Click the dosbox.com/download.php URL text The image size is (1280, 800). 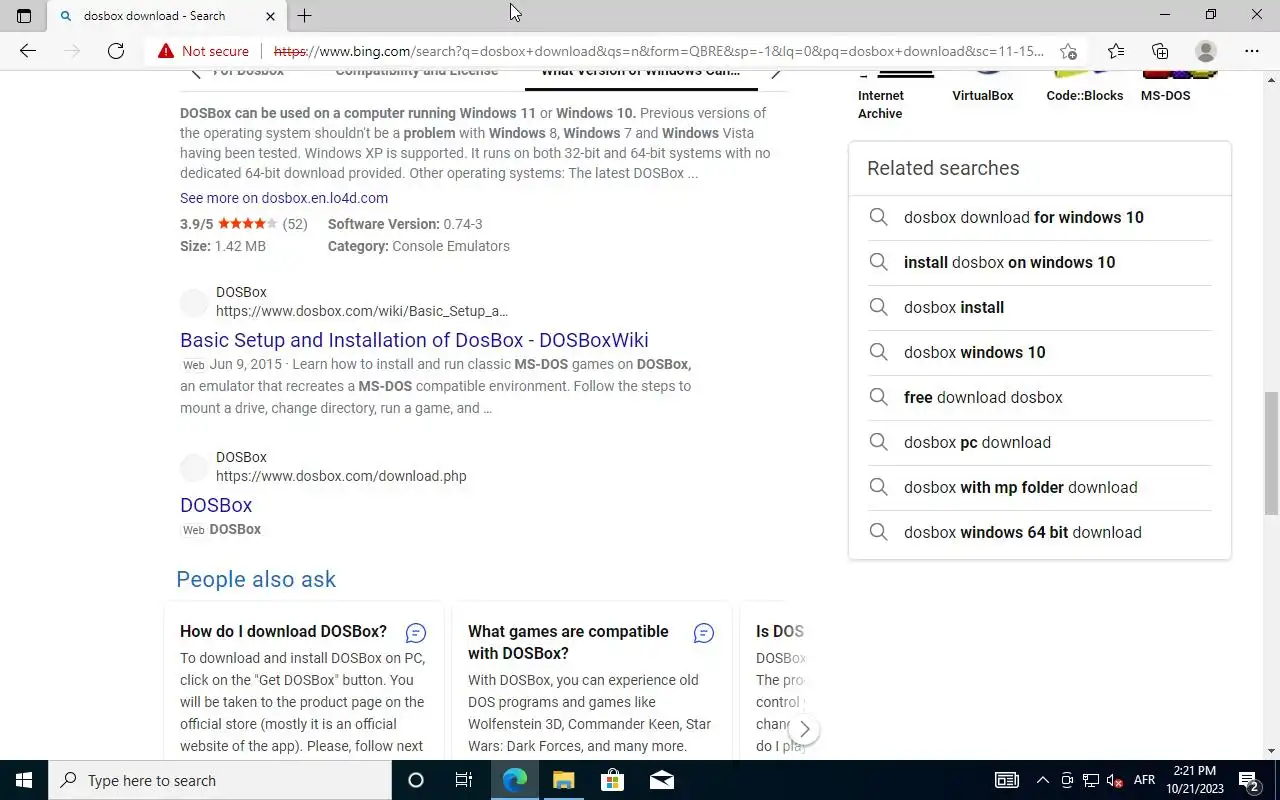(341, 476)
